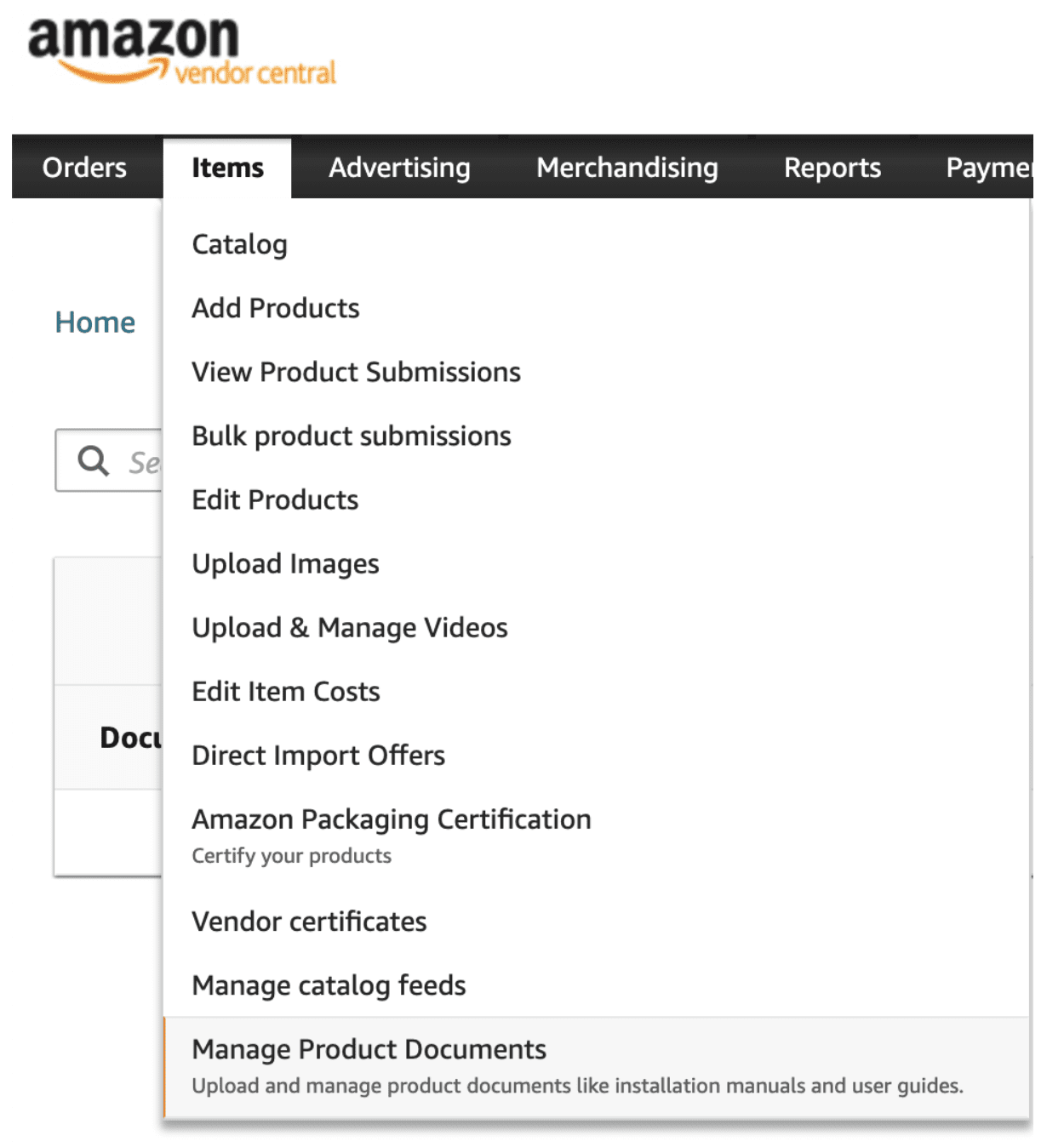The image size is (1064, 1147).
Task: Open the Payments navigation tab
Action: pos(987,168)
